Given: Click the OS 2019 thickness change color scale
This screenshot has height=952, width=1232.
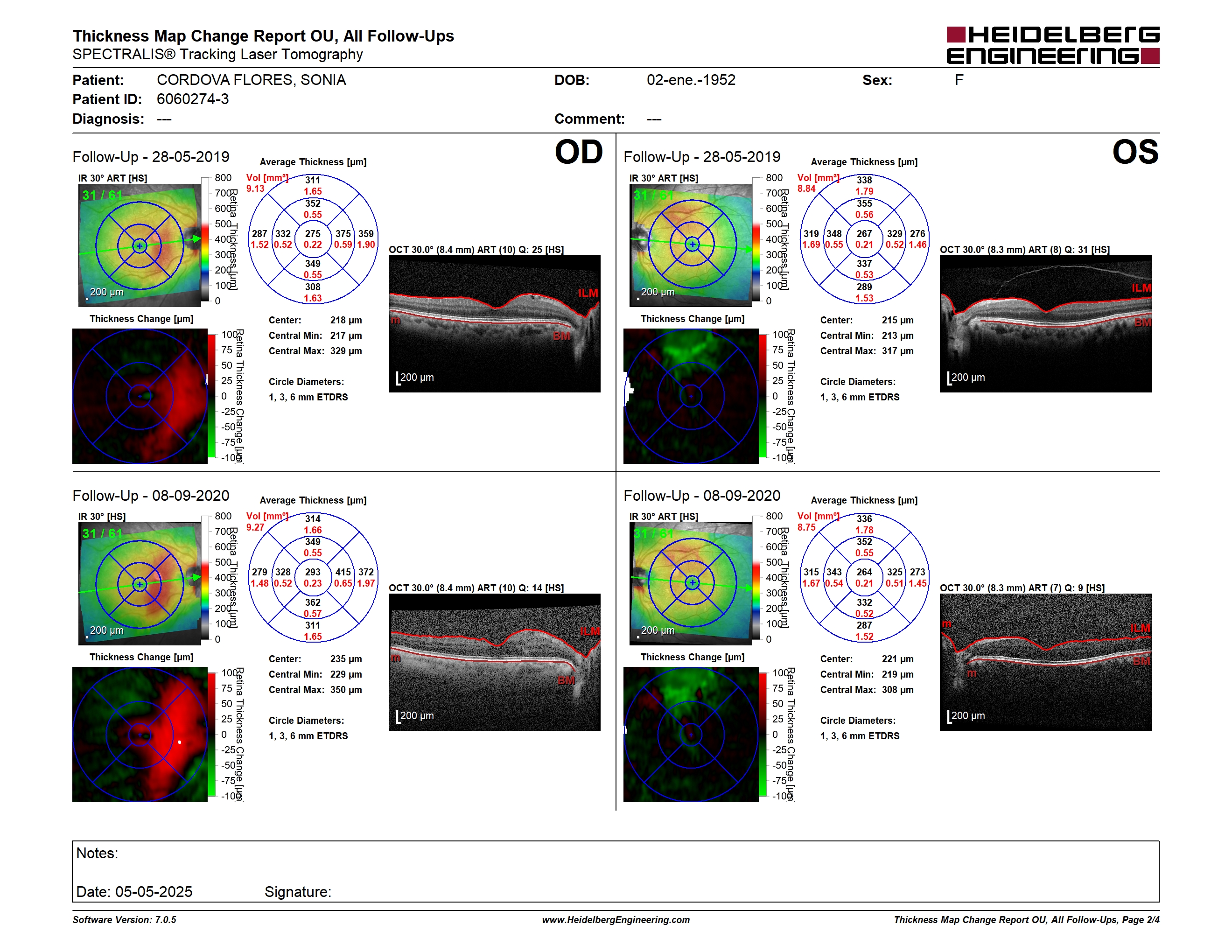Looking at the screenshot, I should coord(763,396).
